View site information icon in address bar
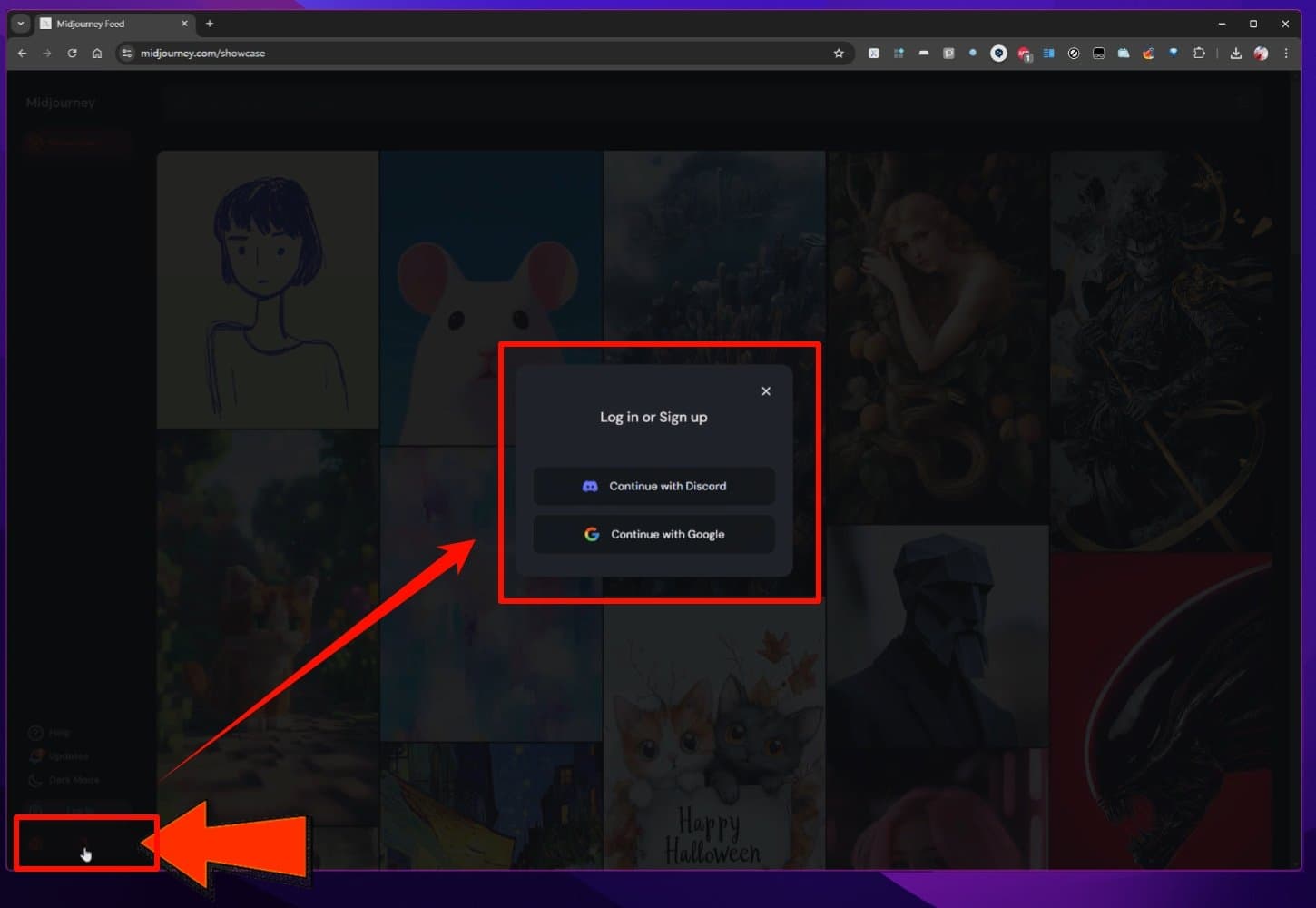 [x=127, y=54]
